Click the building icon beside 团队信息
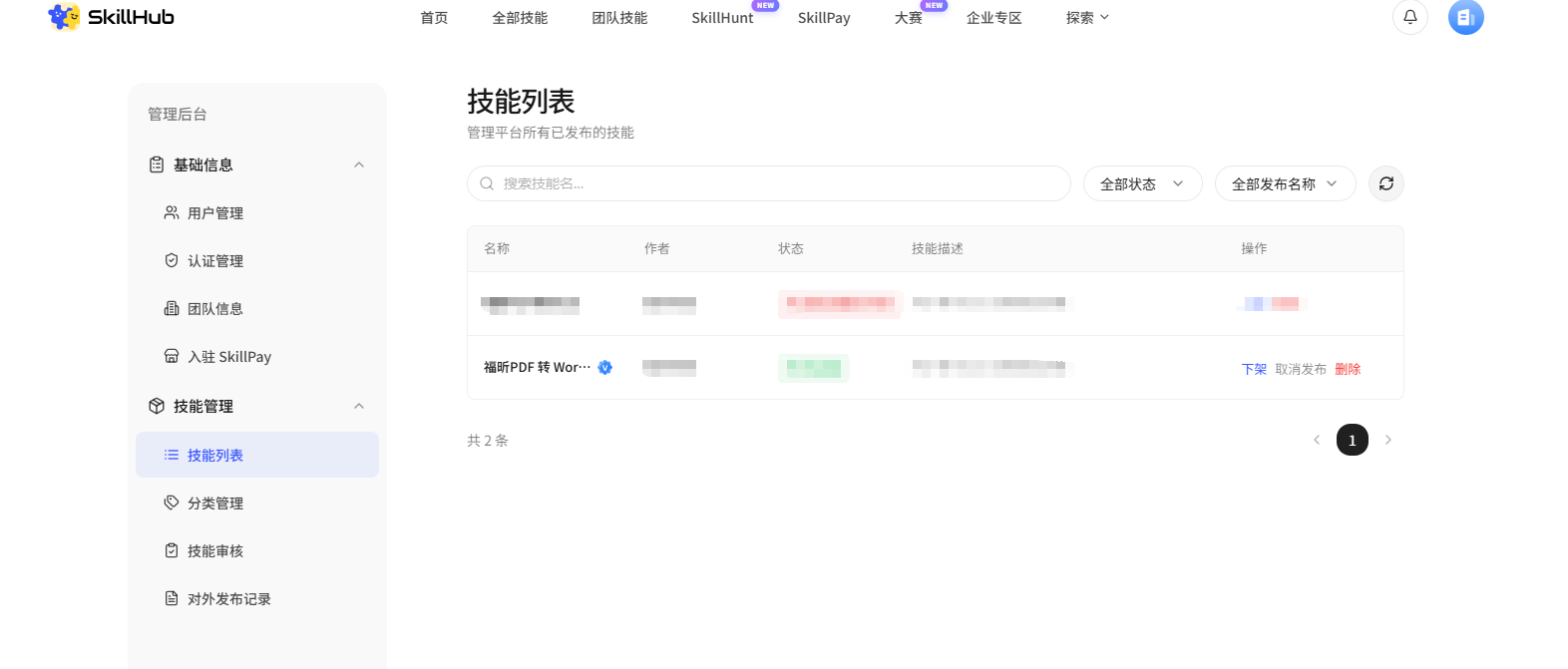 [172, 308]
